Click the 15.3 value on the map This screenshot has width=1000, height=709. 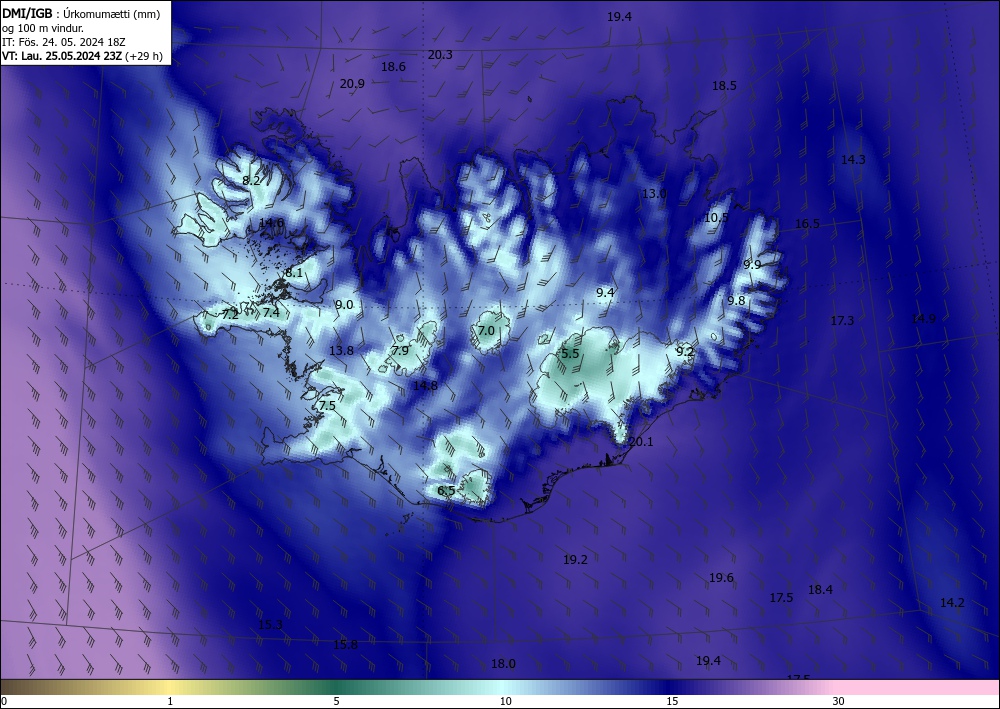[270, 624]
